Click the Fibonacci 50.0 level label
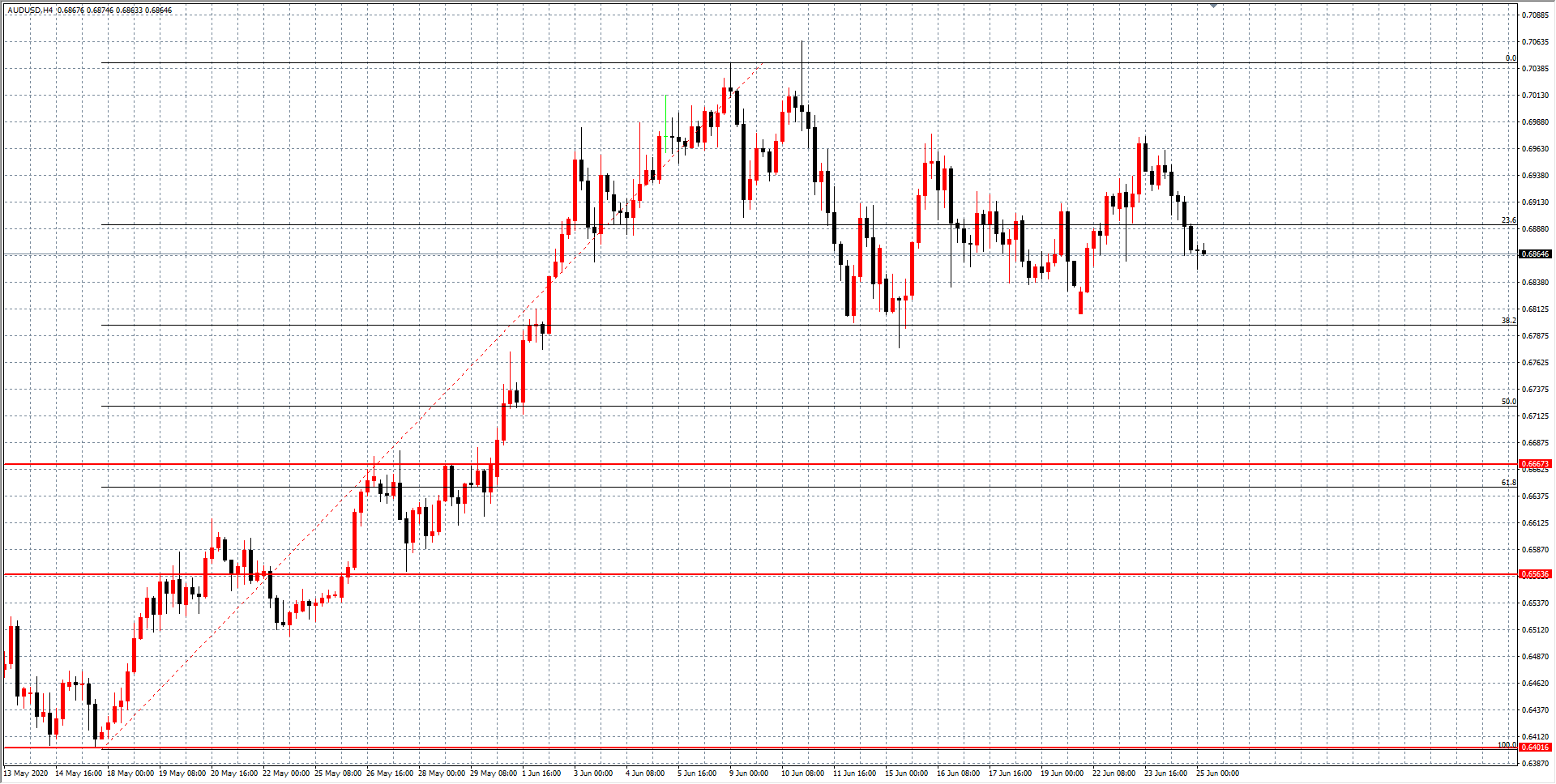The image size is (1556, 784). coord(1508,402)
